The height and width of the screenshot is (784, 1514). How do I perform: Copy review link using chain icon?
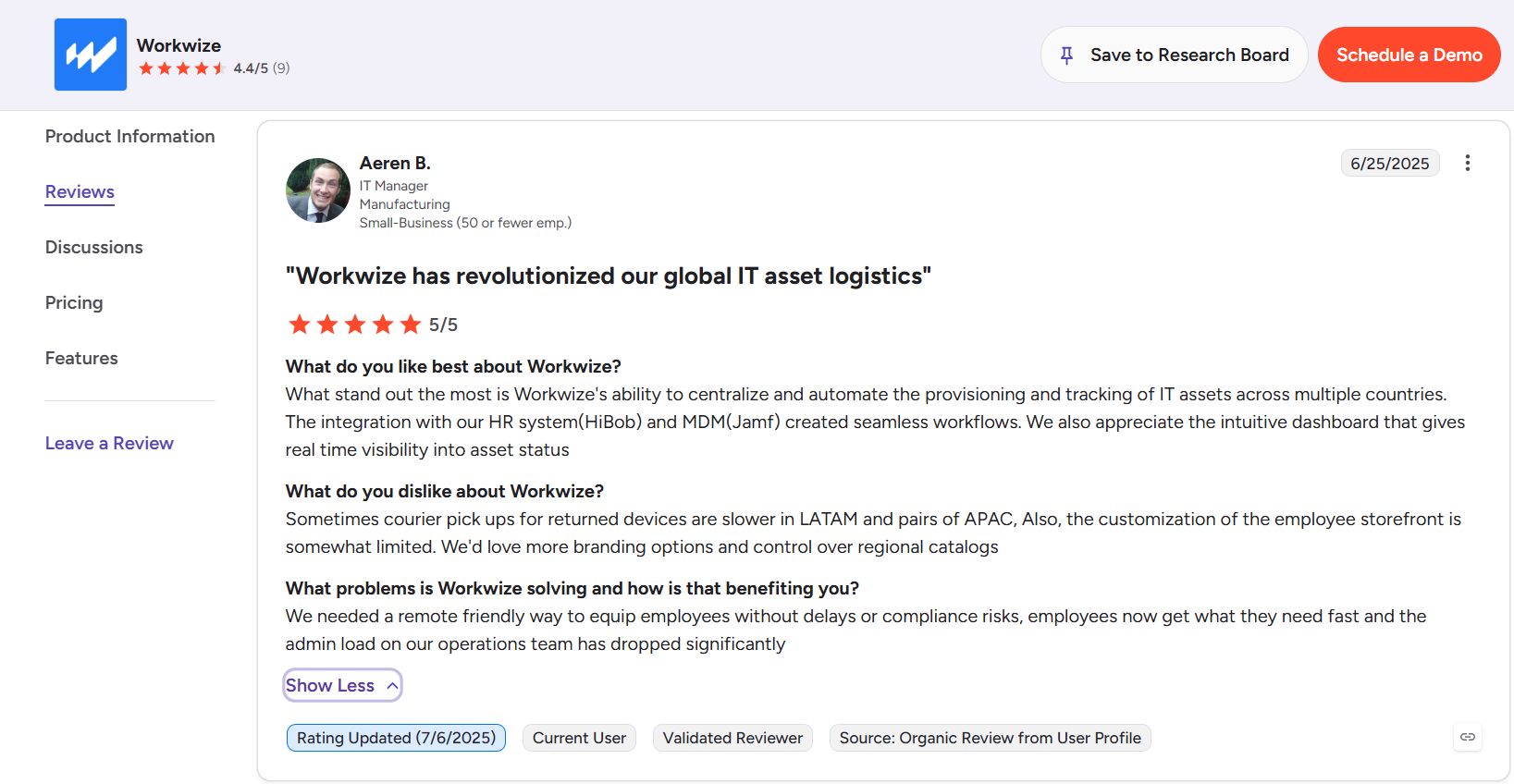[1468, 737]
